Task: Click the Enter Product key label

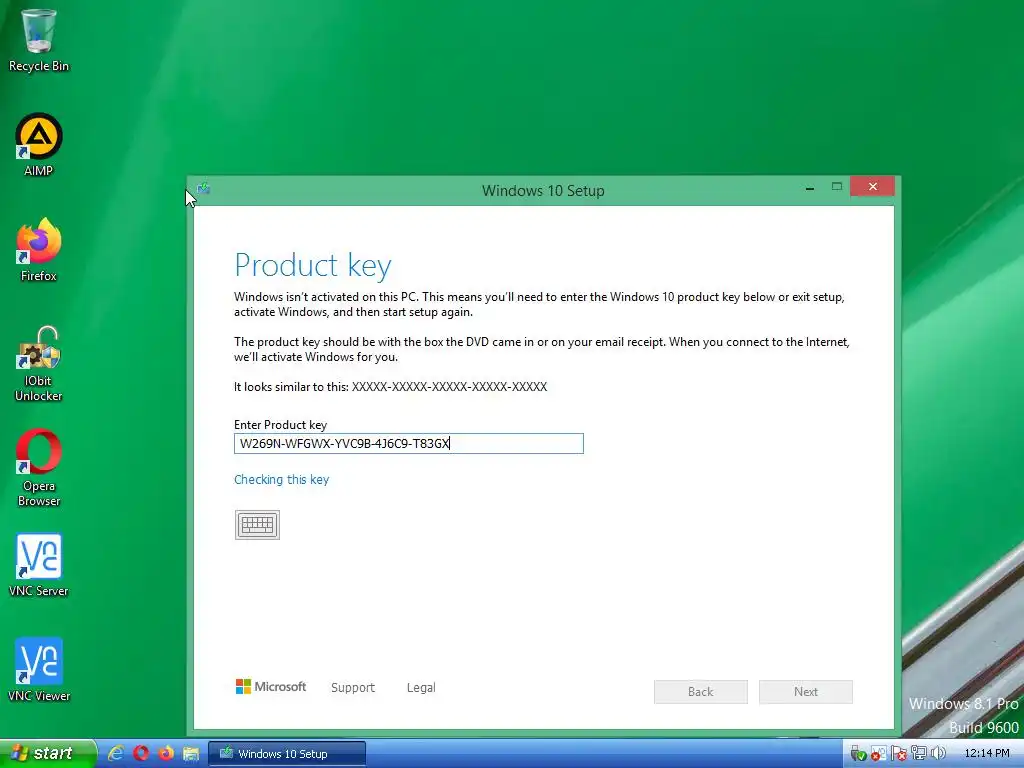Action: [x=280, y=424]
